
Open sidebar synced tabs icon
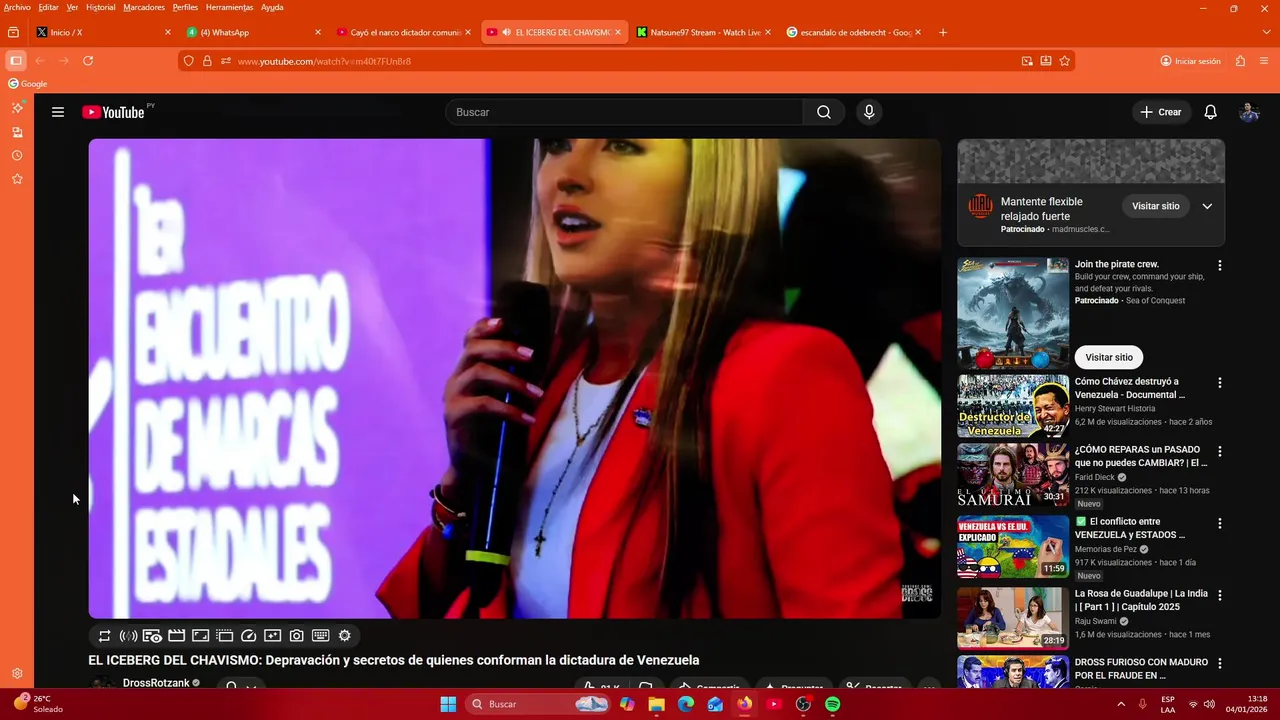point(17,131)
